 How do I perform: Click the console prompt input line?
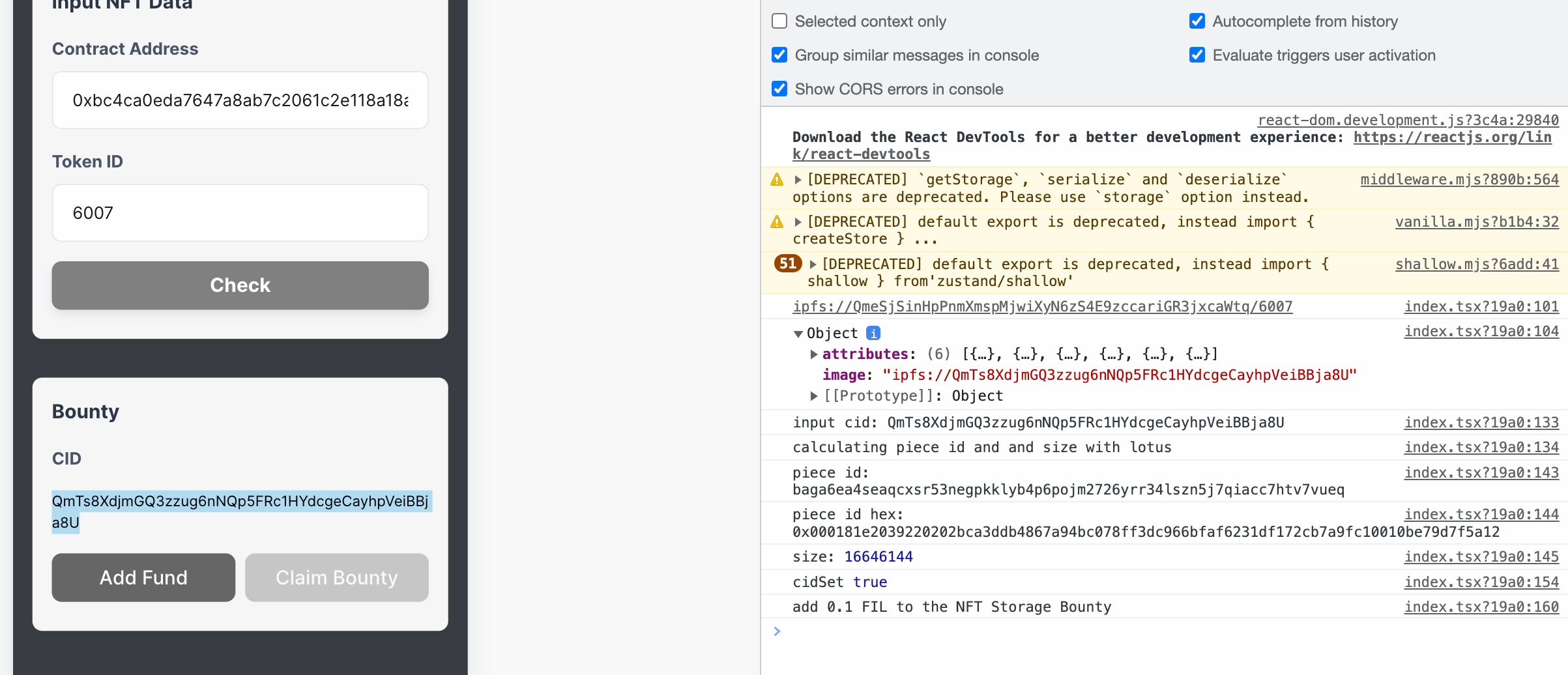pos(1173,631)
